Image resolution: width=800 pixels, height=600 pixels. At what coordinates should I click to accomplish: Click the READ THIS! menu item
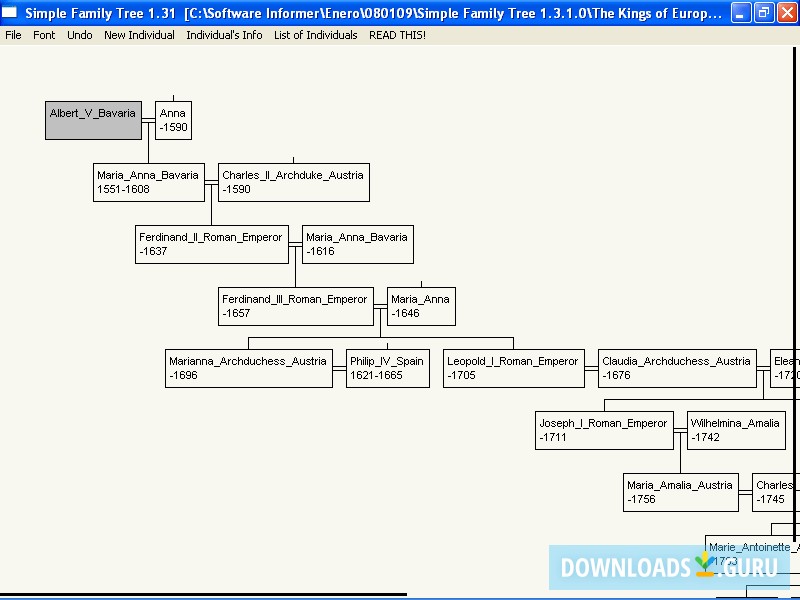pos(397,34)
